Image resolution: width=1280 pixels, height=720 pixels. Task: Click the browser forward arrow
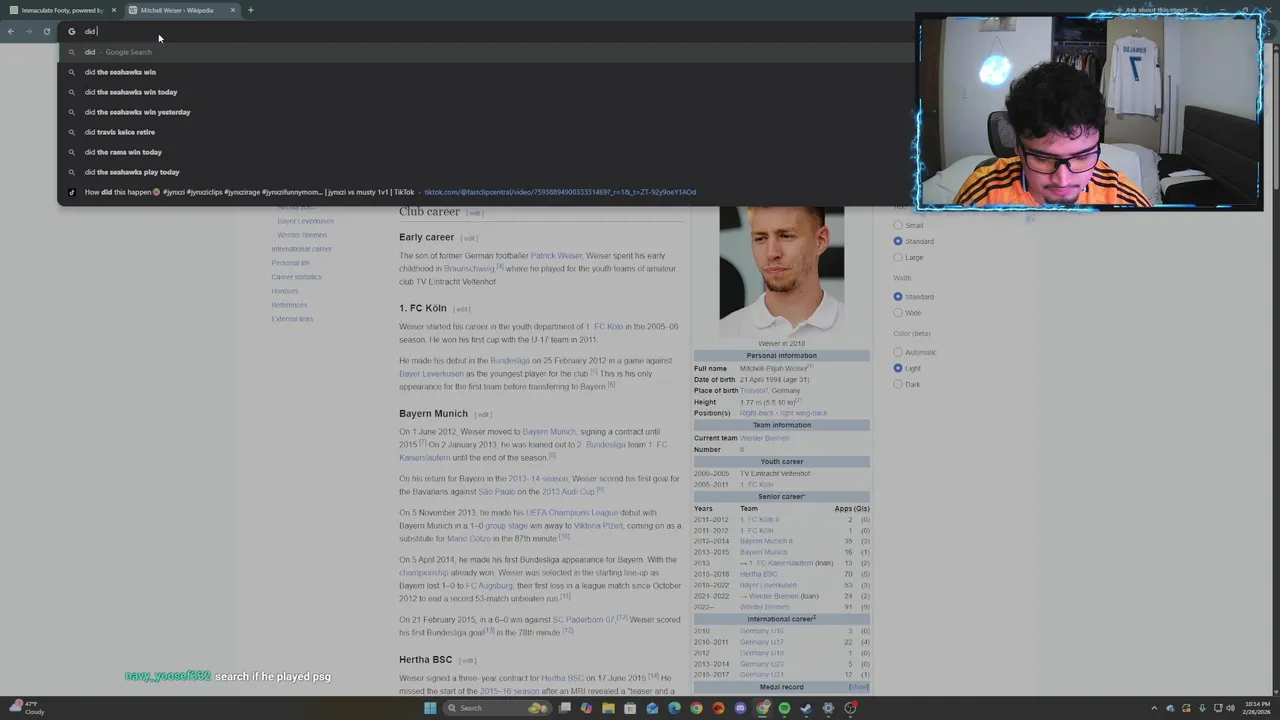tap(28, 31)
